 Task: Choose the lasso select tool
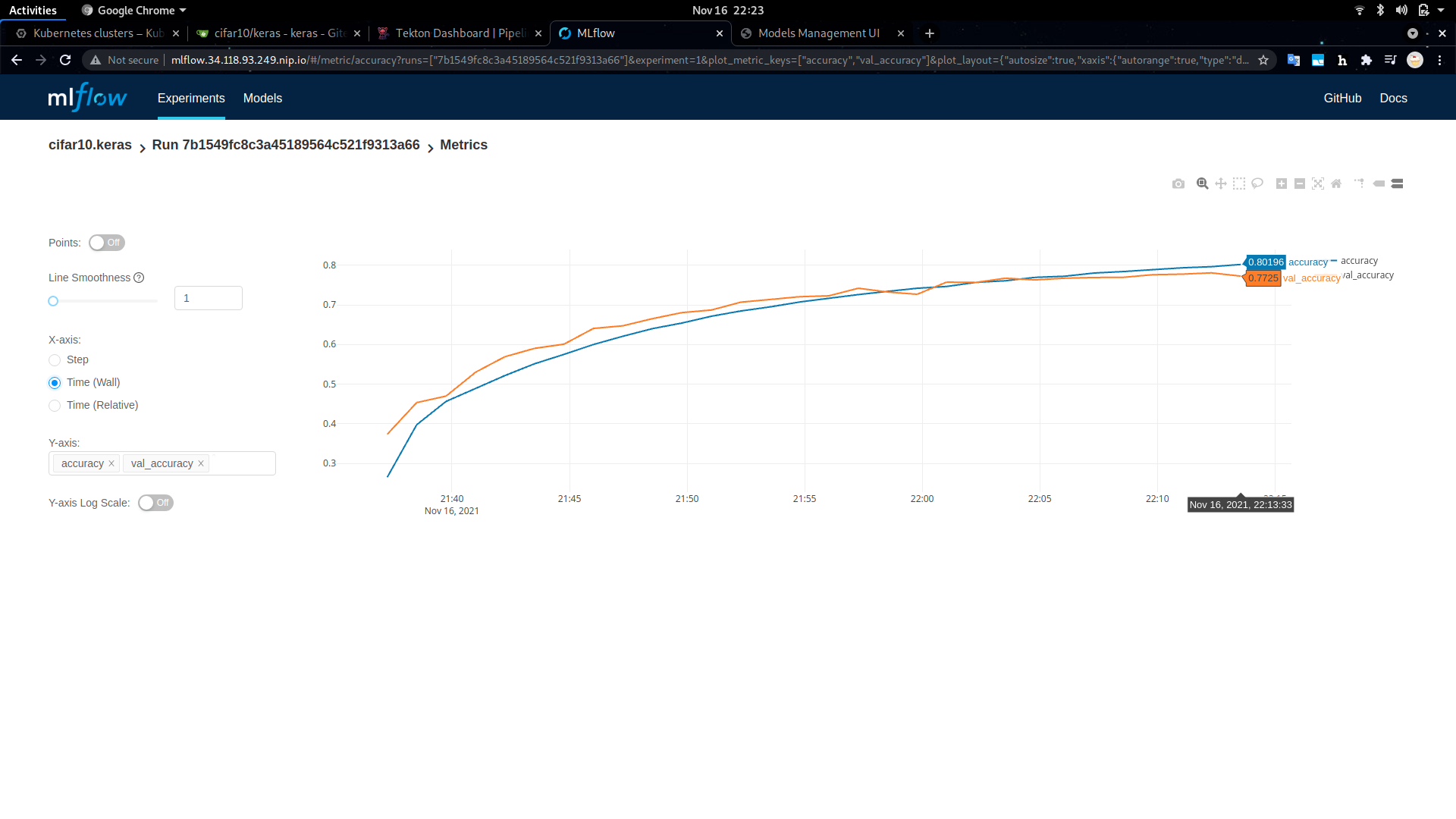pyautogui.click(x=1257, y=184)
